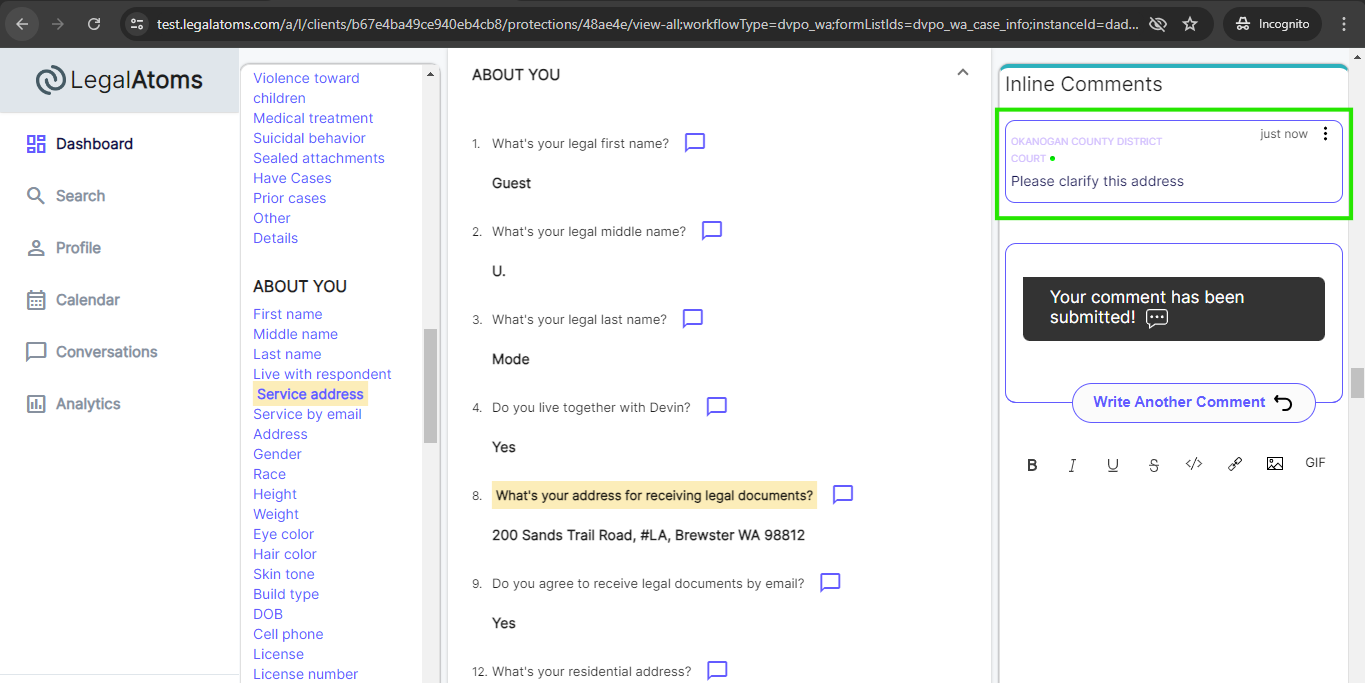Jump to Hair color link
Image resolution: width=1365 pixels, height=683 pixels.
pos(285,554)
